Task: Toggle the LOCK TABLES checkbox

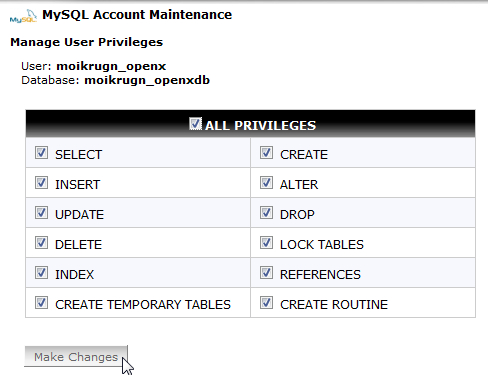Action: [266, 243]
